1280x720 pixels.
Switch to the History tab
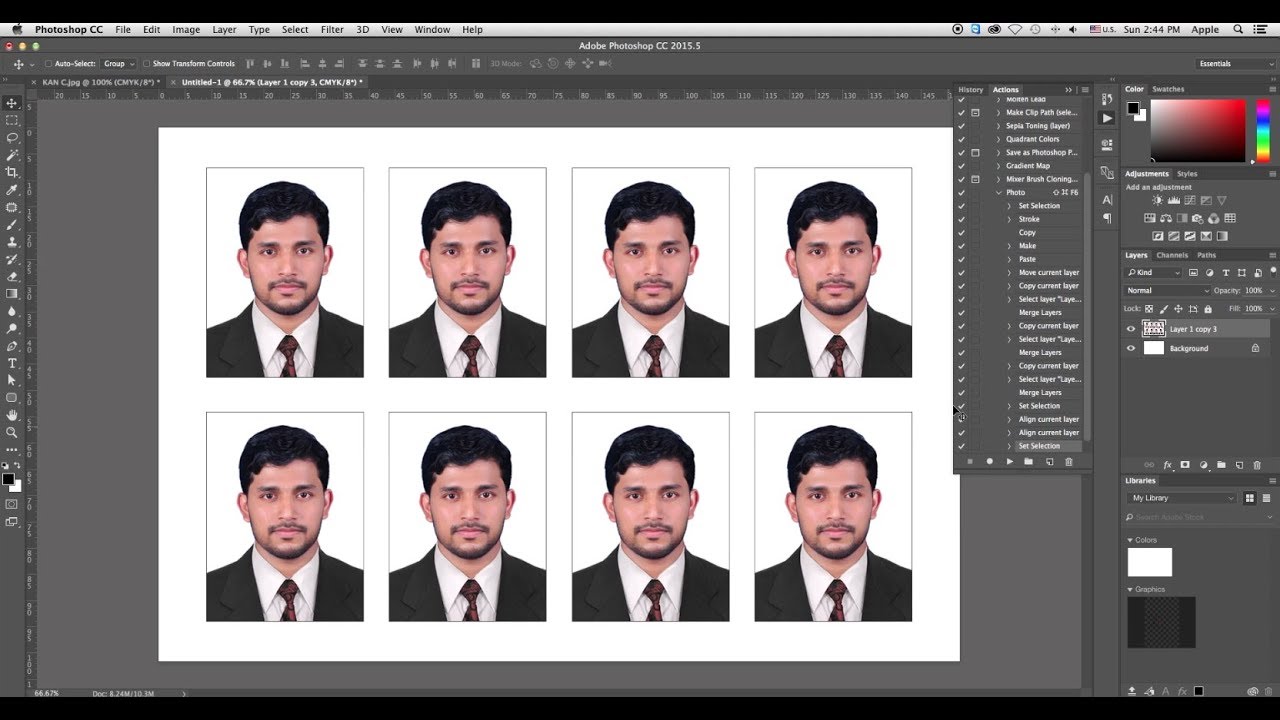click(x=971, y=89)
